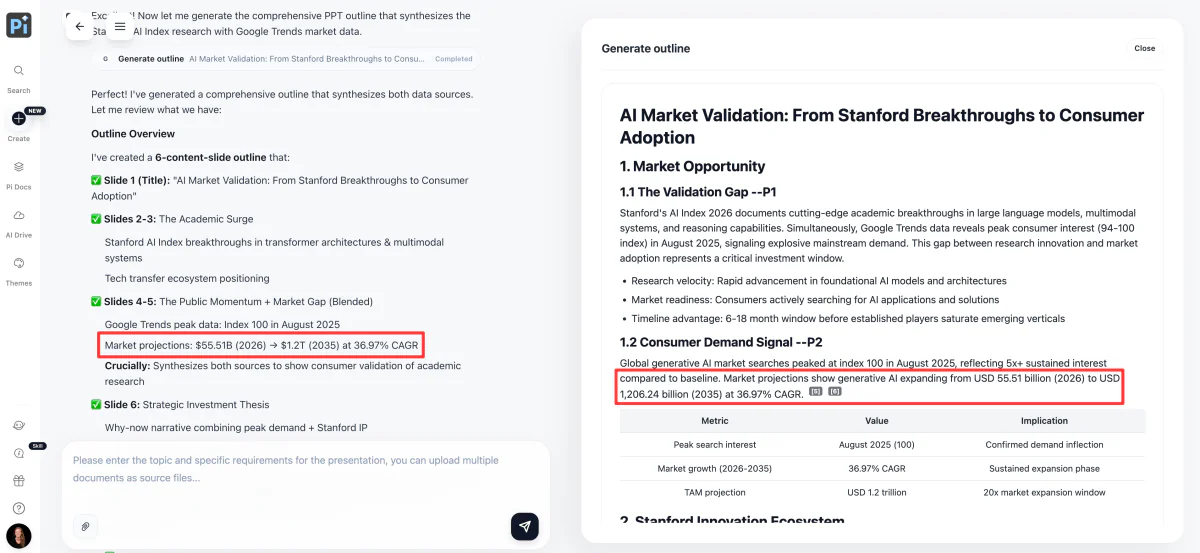Click the Pi logo home icon
This screenshot has width=1200, height=553.
point(19,25)
